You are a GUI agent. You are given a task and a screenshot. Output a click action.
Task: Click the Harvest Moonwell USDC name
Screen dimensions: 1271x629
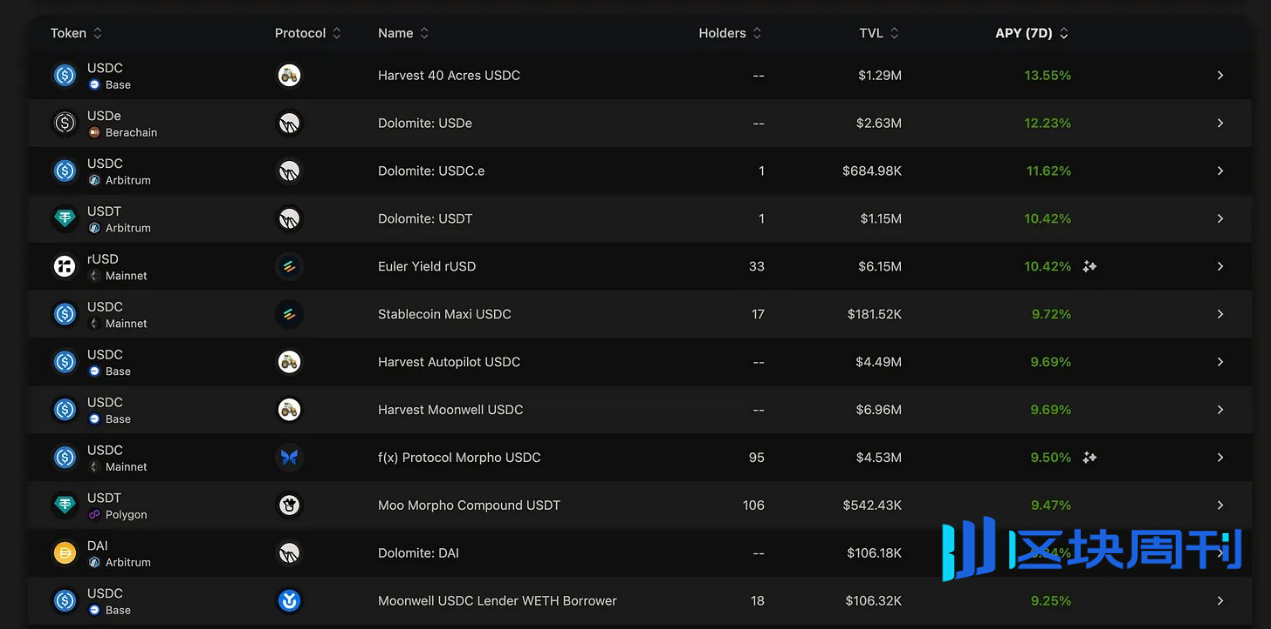(451, 409)
